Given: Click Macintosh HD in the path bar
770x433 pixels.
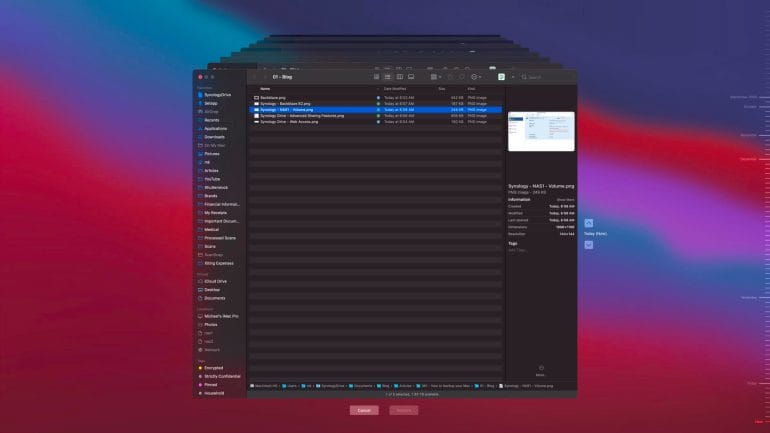Looking at the screenshot, I should click(x=264, y=386).
